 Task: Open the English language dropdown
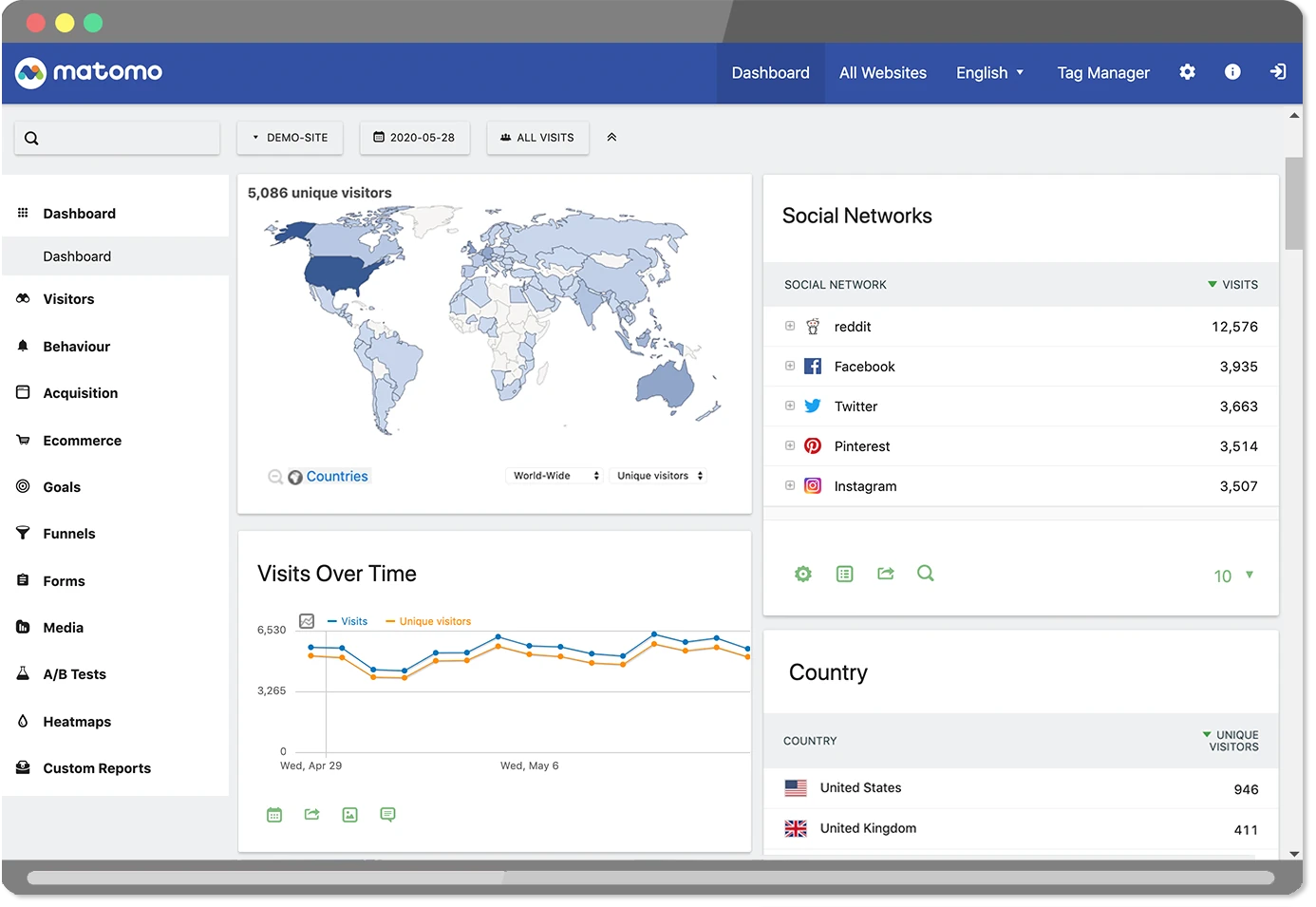pyautogui.click(x=989, y=73)
